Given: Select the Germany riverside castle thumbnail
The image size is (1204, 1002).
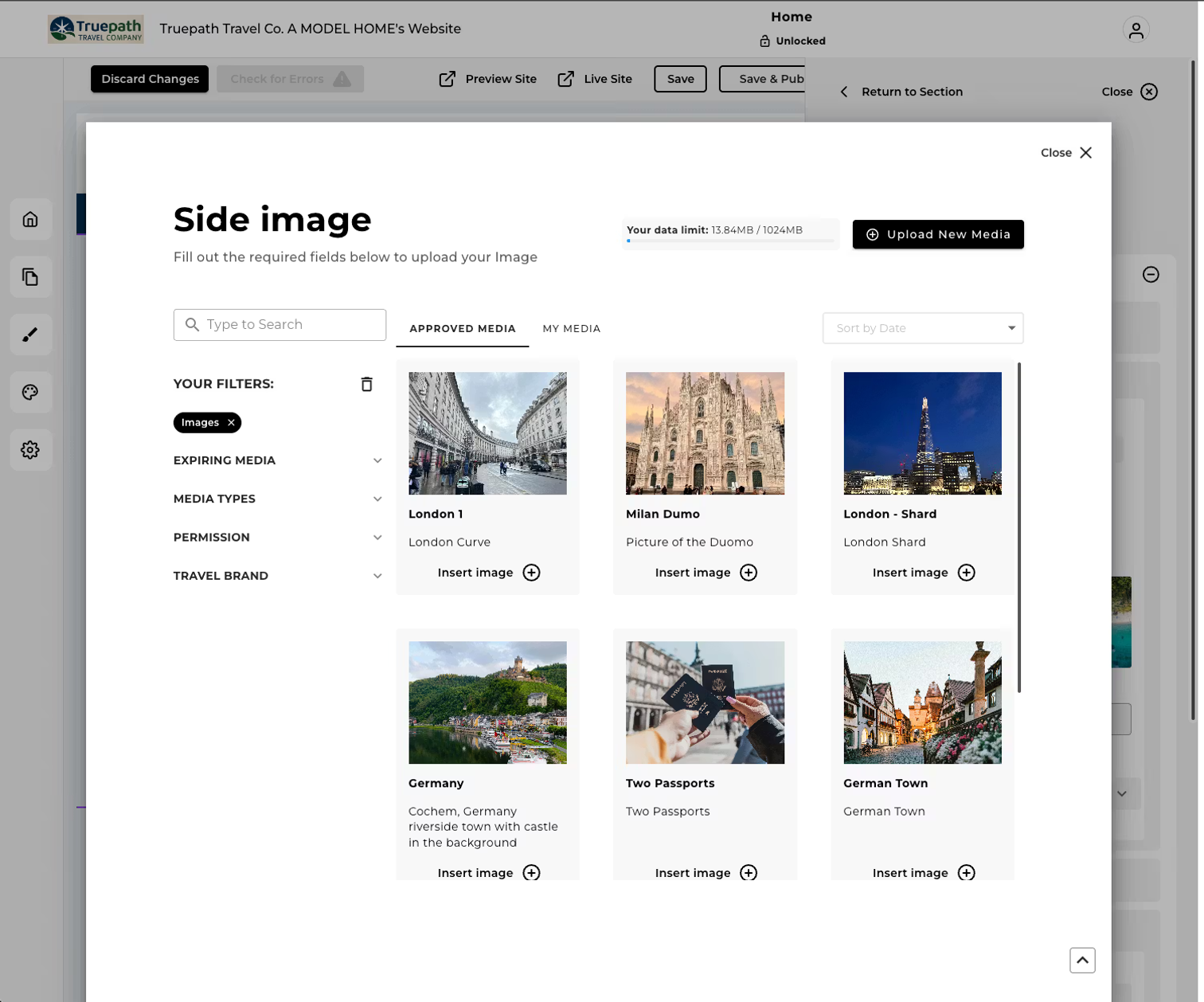Looking at the screenshot, I should click(x=487, y=703).
